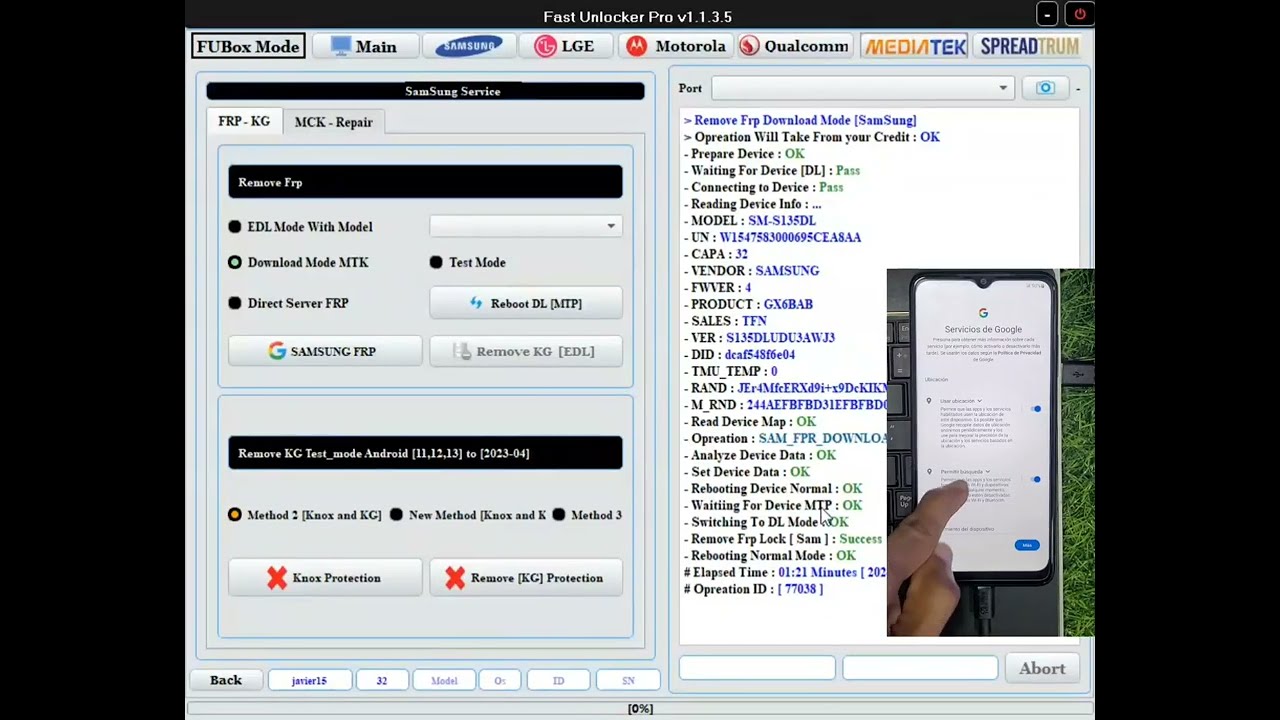Click the javier15 user field
The image size is (1280, 720).
click(309, 680)
